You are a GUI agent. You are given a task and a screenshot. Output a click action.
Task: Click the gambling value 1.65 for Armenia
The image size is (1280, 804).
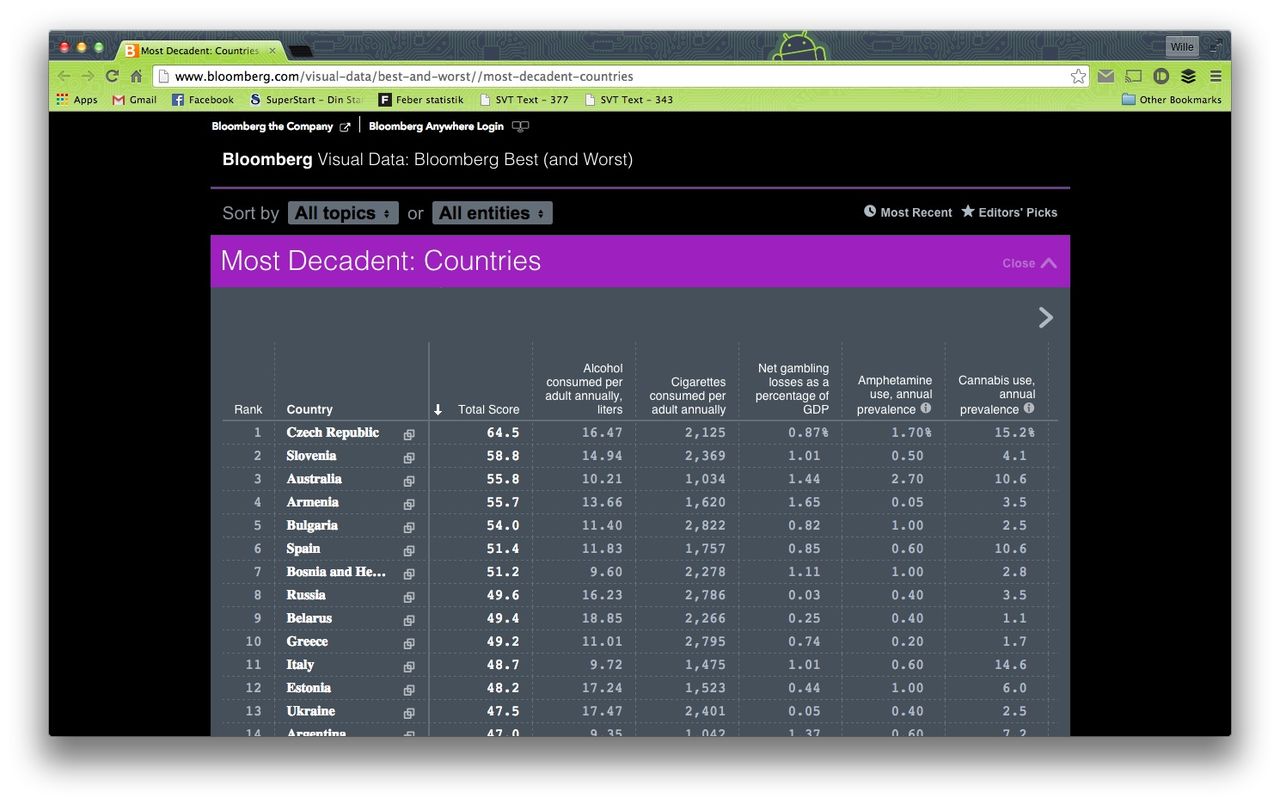pyautogui.click(x=804, y=503)
